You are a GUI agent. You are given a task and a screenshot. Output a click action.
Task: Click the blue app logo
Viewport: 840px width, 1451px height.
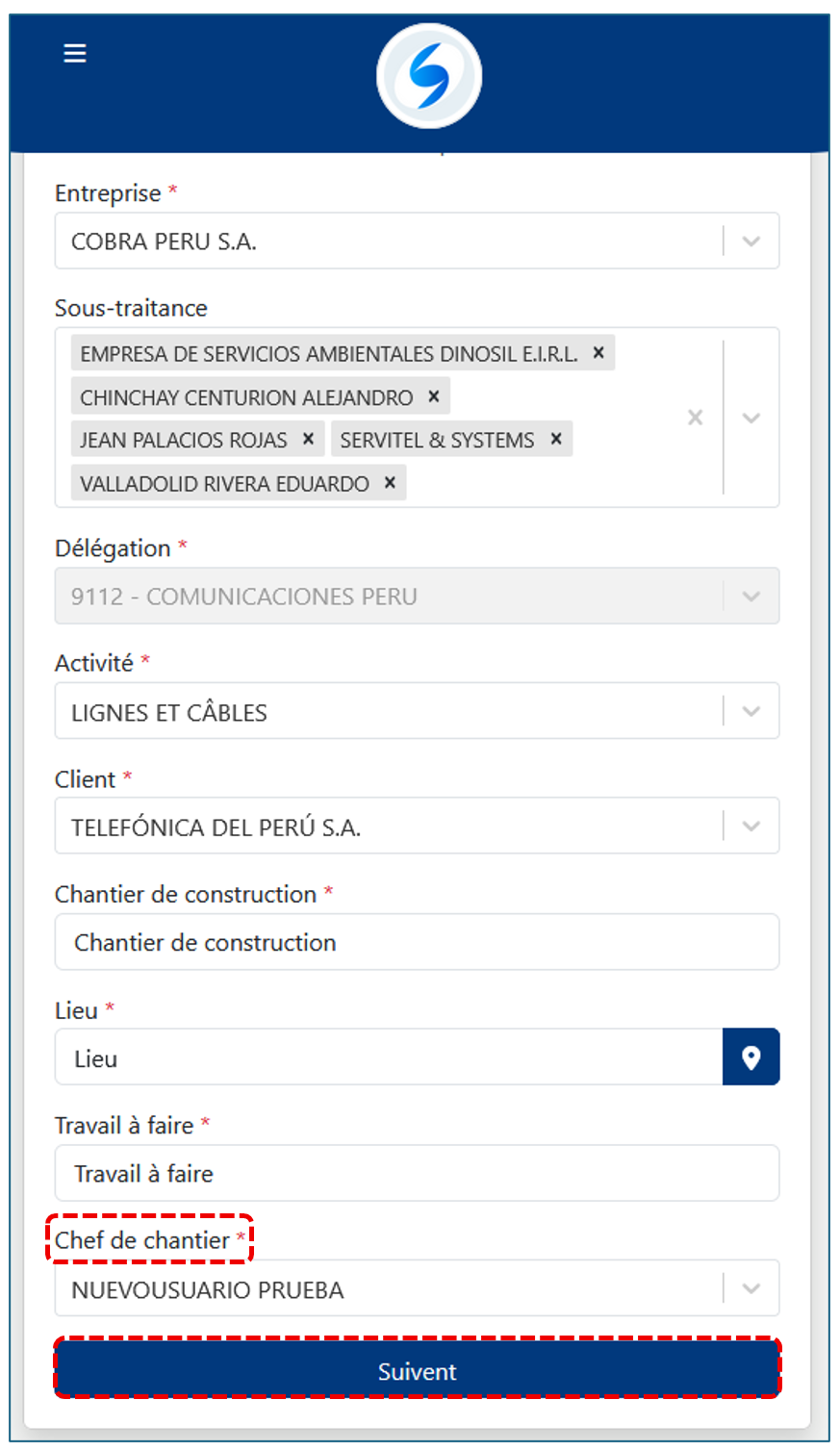(428, 76)
